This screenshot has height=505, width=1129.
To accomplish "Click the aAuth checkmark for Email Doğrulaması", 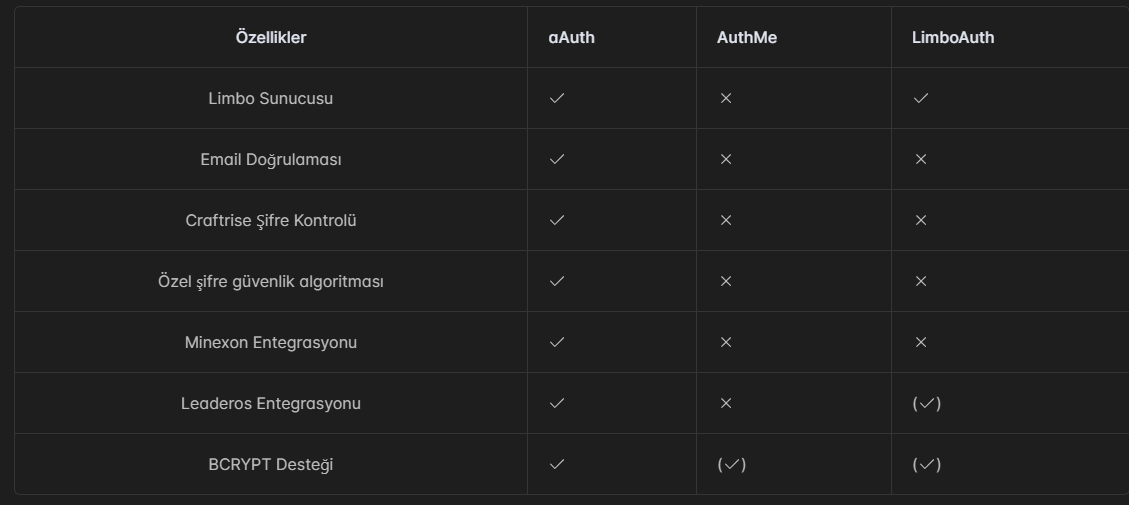I will click(x=557, y=159).
